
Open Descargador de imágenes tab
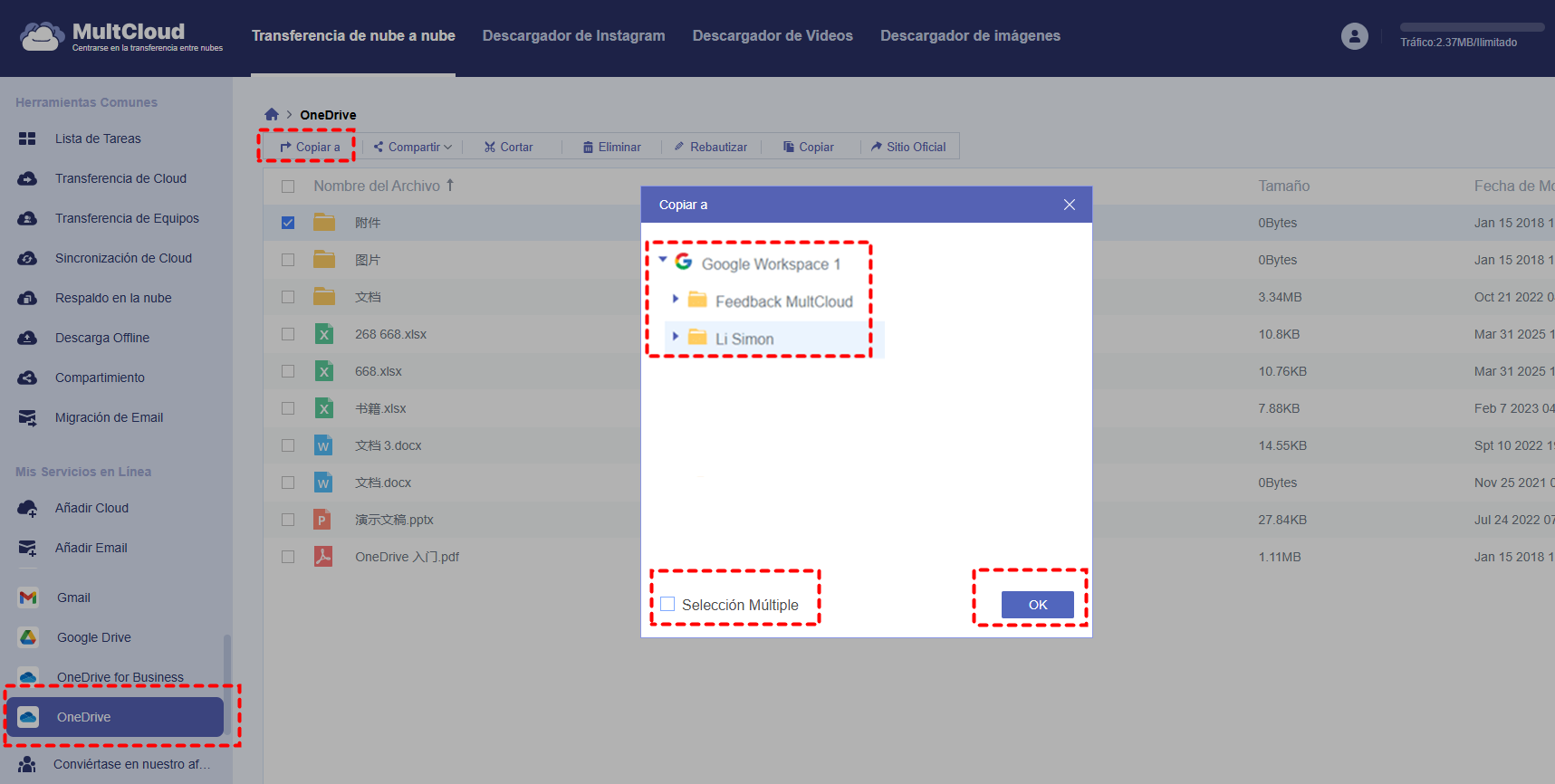point(970,36)
